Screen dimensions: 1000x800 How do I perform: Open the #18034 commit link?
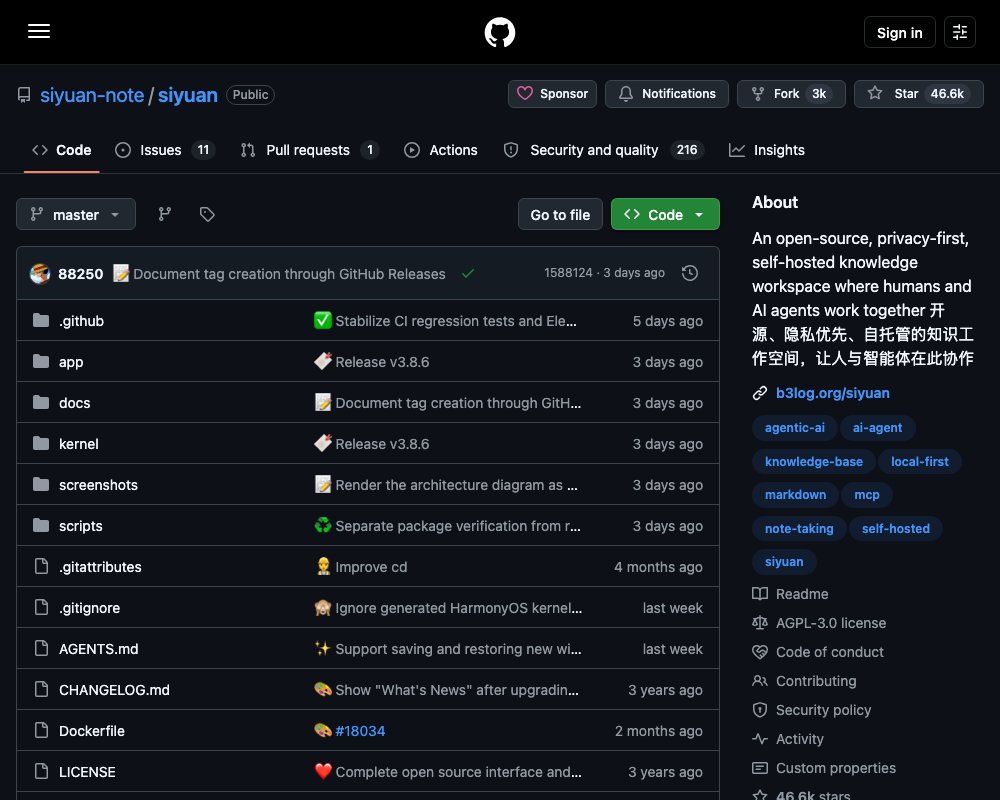[x=360, y=731]
